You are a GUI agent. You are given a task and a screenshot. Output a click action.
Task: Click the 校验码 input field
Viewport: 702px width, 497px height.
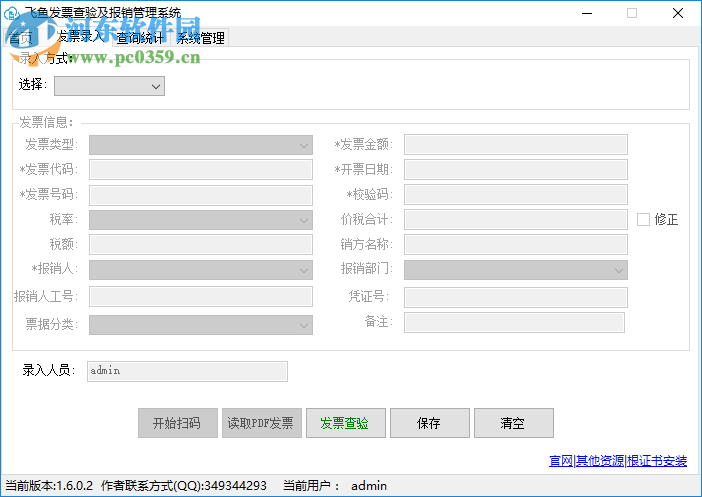click(516, 195)
